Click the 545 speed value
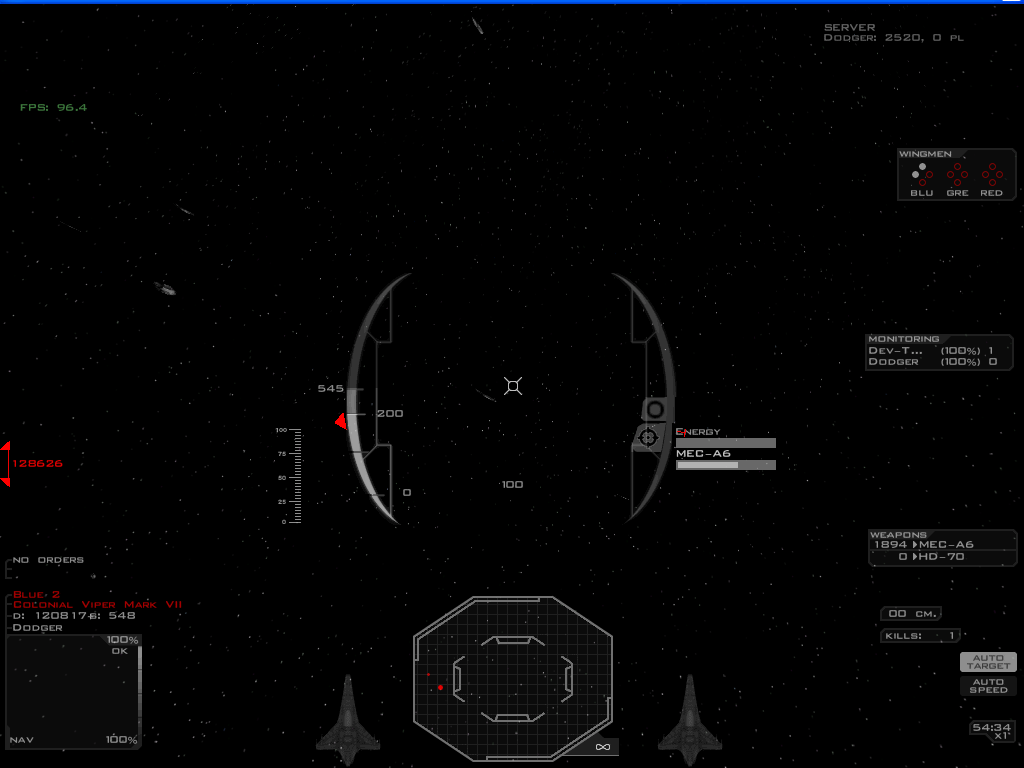Viewport: 1024px width, 768px height. pyautogui.click(x=330, y=389)
